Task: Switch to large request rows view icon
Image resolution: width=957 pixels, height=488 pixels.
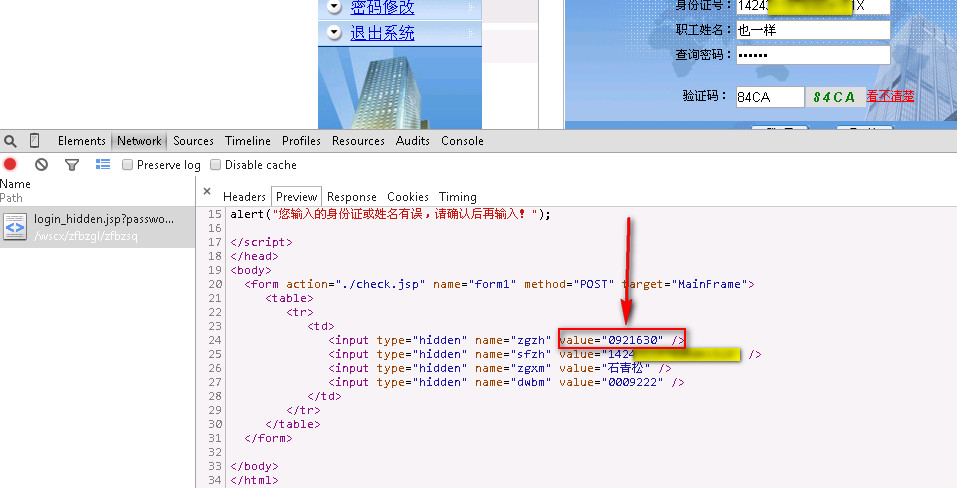Action: 103,164
